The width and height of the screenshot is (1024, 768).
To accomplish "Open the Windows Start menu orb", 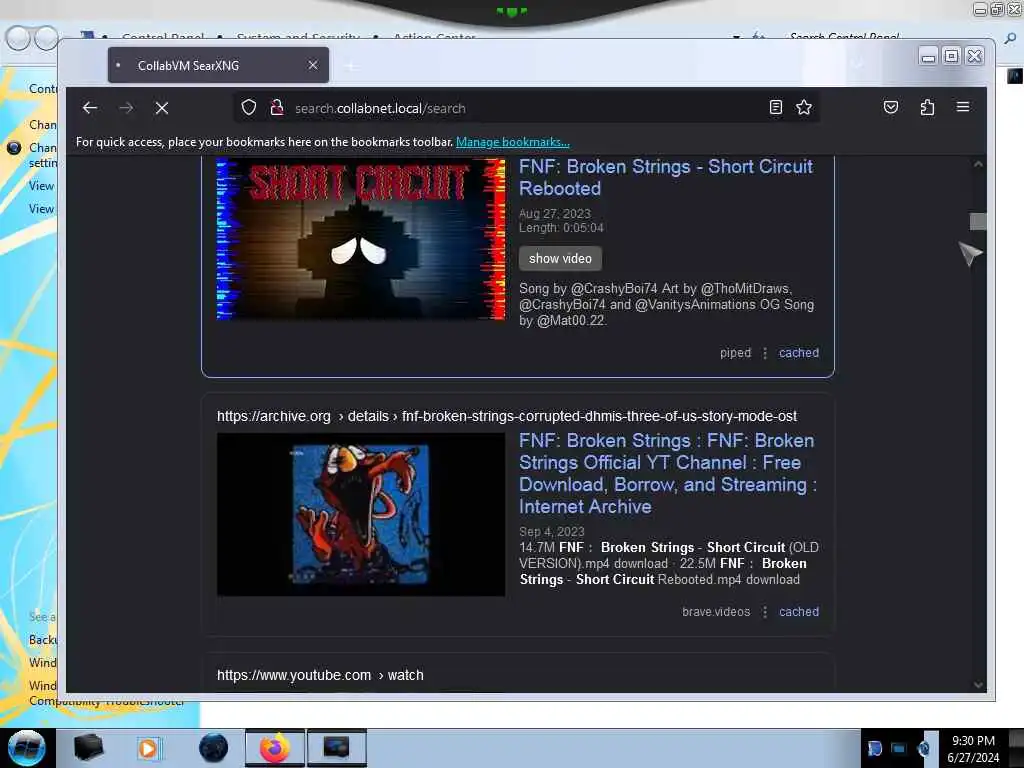I will coord(26,748).
